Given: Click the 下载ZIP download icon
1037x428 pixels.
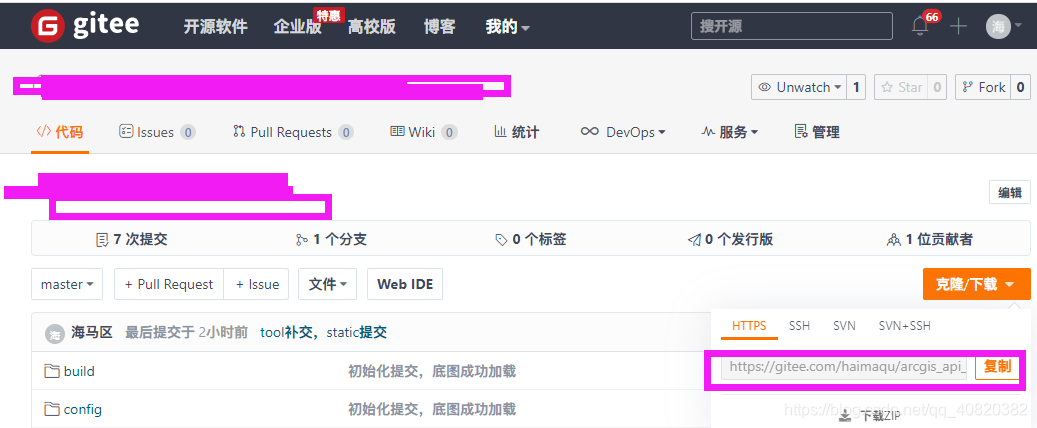Looking at the screenshot, I should click(x=845, y=416).
